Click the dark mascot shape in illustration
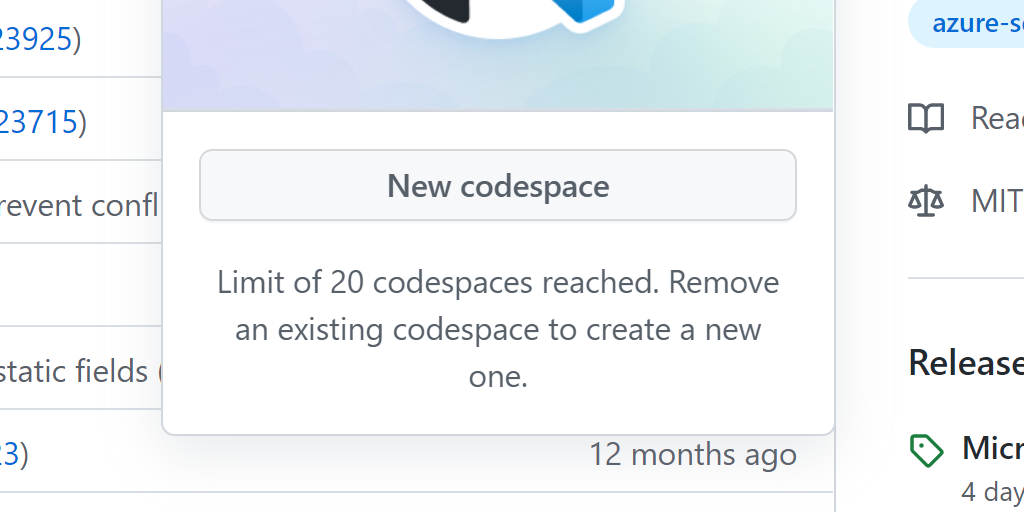Viewport: 1024px width, 512px height. tap(449, 8)
